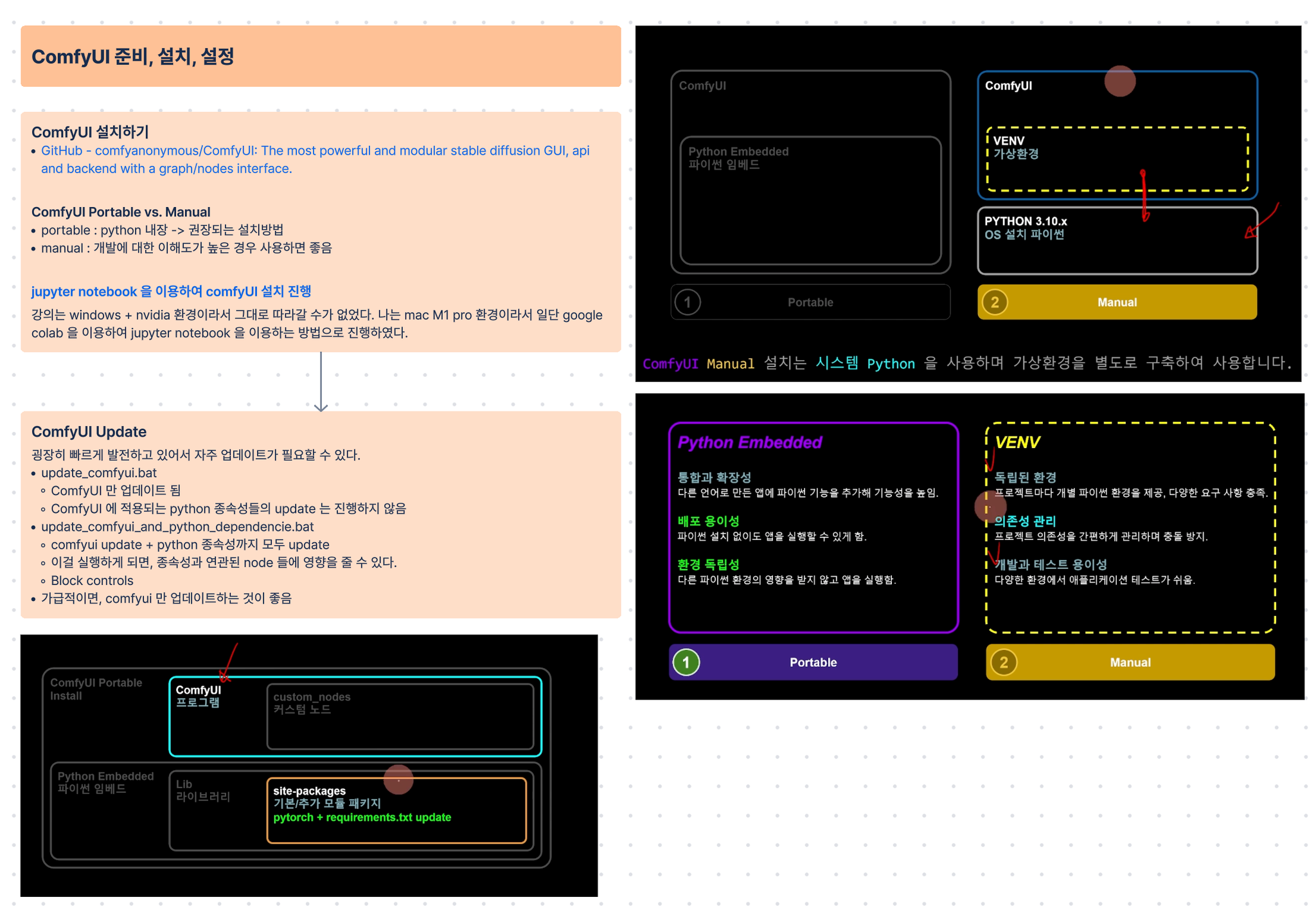Click the green number 1 circle beside purple Portable
Image resolution: width=1316 pixels, height=920 pixels.
point(686,662)
